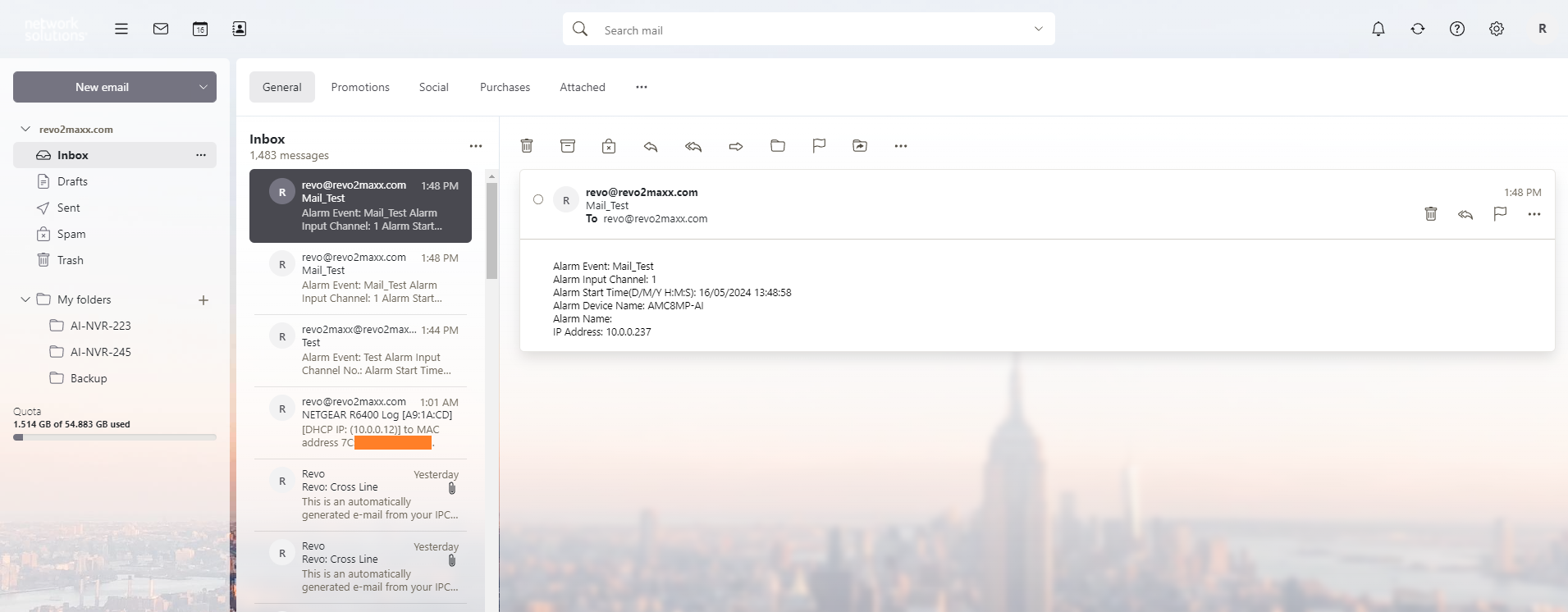Select the open message's round checkbox
This screenshot has height=612, width=1568.
coord(538,199)
